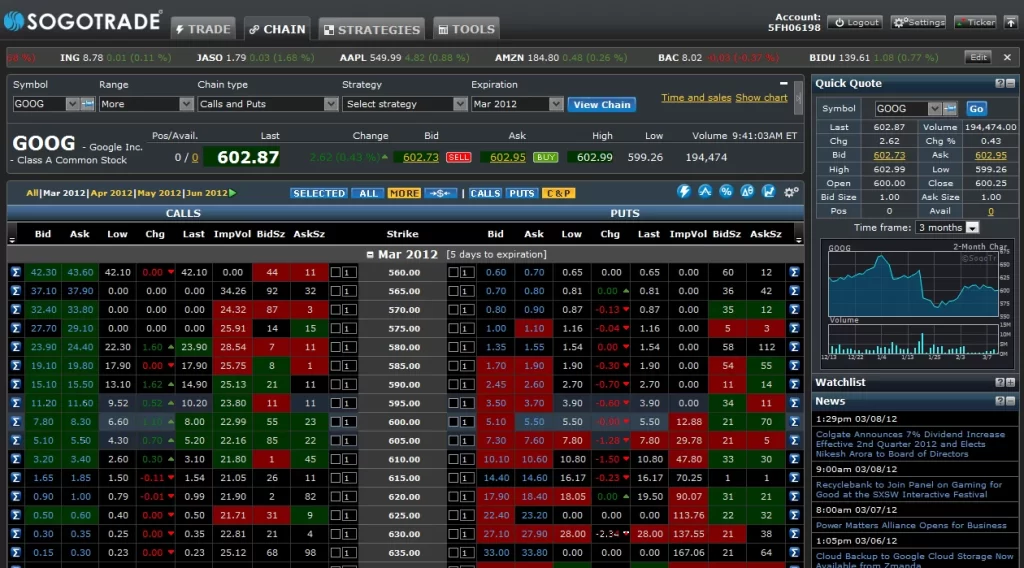Screen dimensions: 1024x568
Task: Select May 2012 expiration filter
Action: 159,193
